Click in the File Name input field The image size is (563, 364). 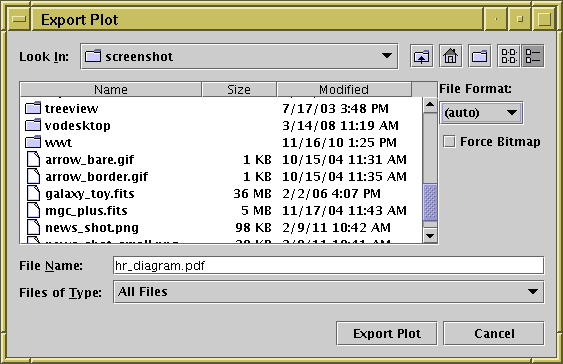pyautogui.click(x=329, y=266)
